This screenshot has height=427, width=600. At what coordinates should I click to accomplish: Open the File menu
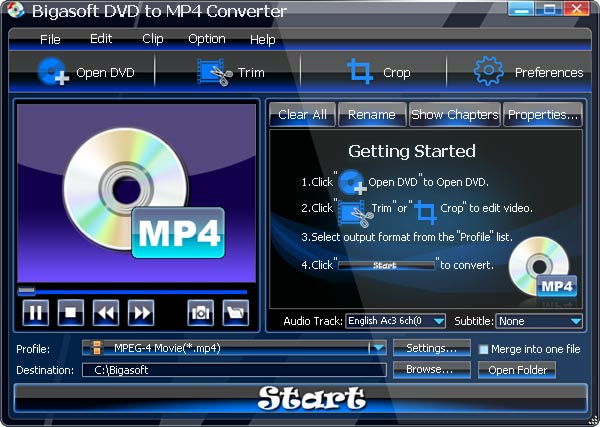click(50, 39)
